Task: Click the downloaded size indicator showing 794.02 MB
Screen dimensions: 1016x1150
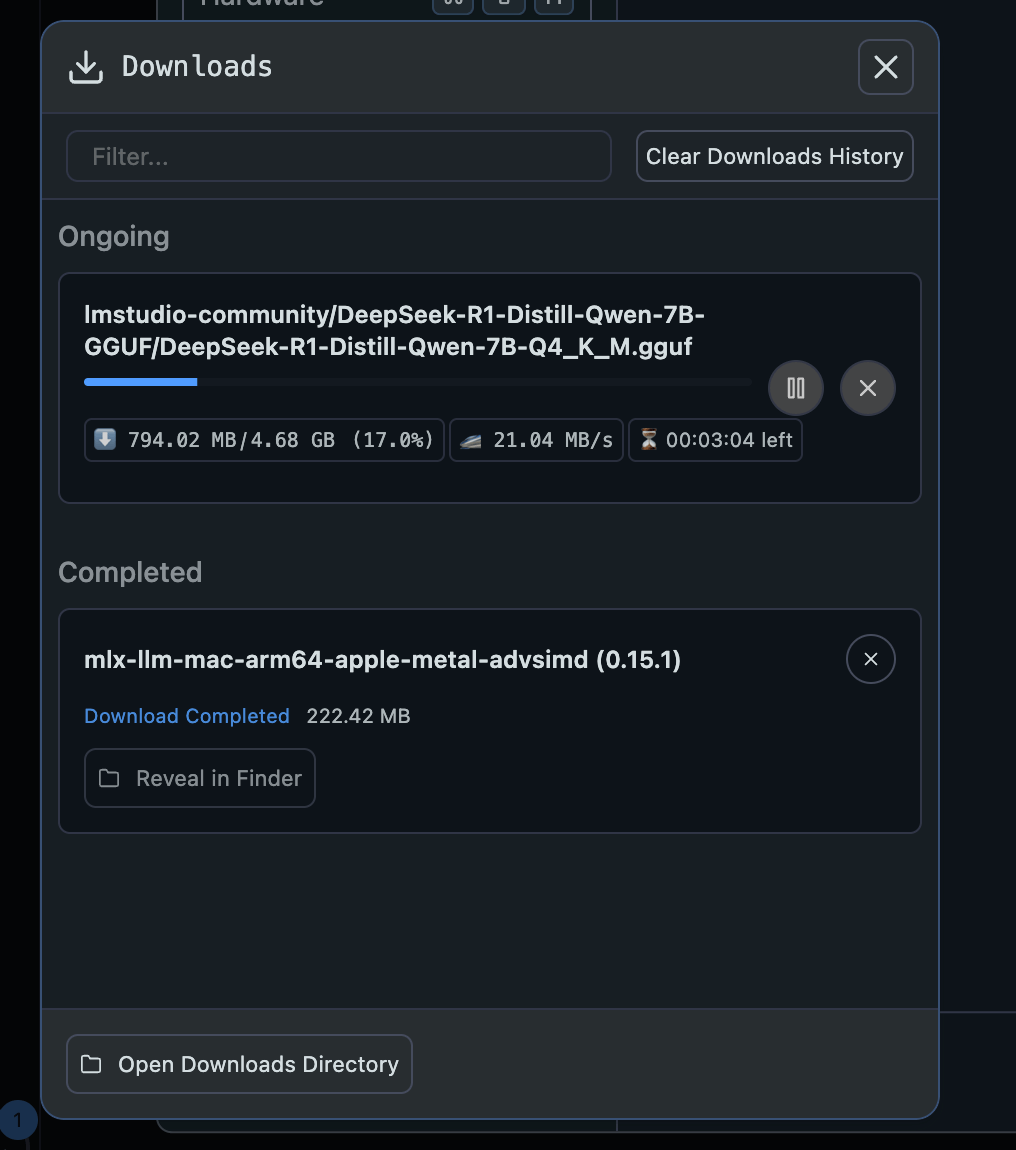Action: click(x=264, y=440)
